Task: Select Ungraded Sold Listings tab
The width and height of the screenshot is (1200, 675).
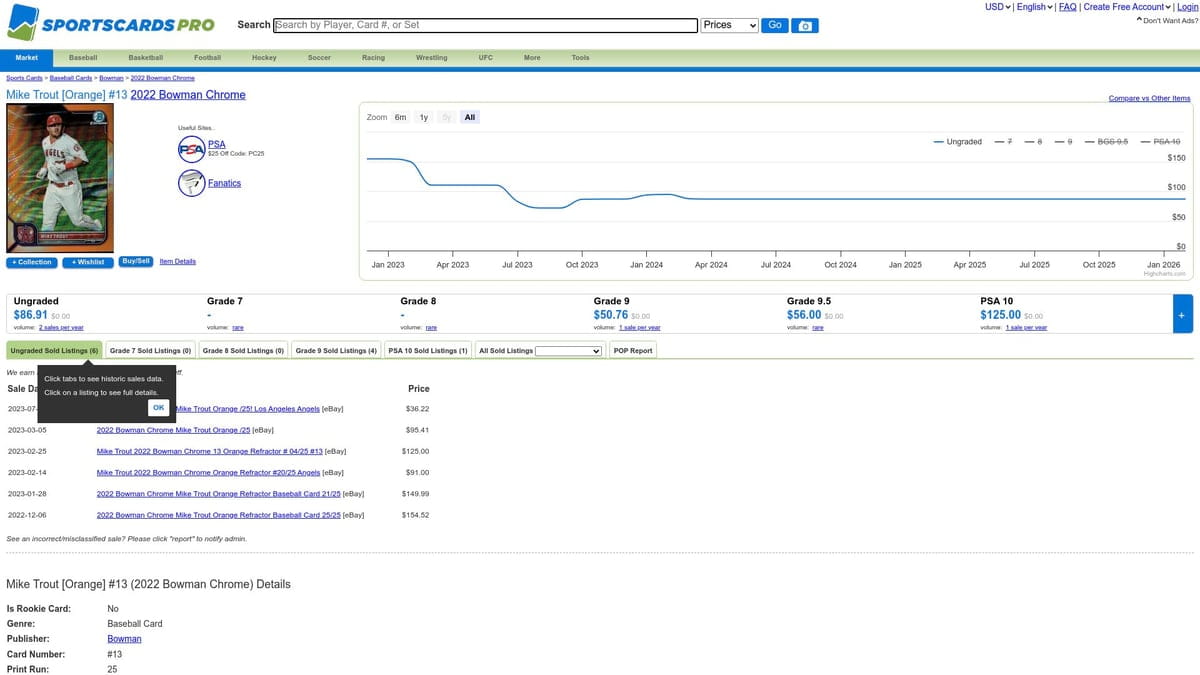Action: [54, 351]
